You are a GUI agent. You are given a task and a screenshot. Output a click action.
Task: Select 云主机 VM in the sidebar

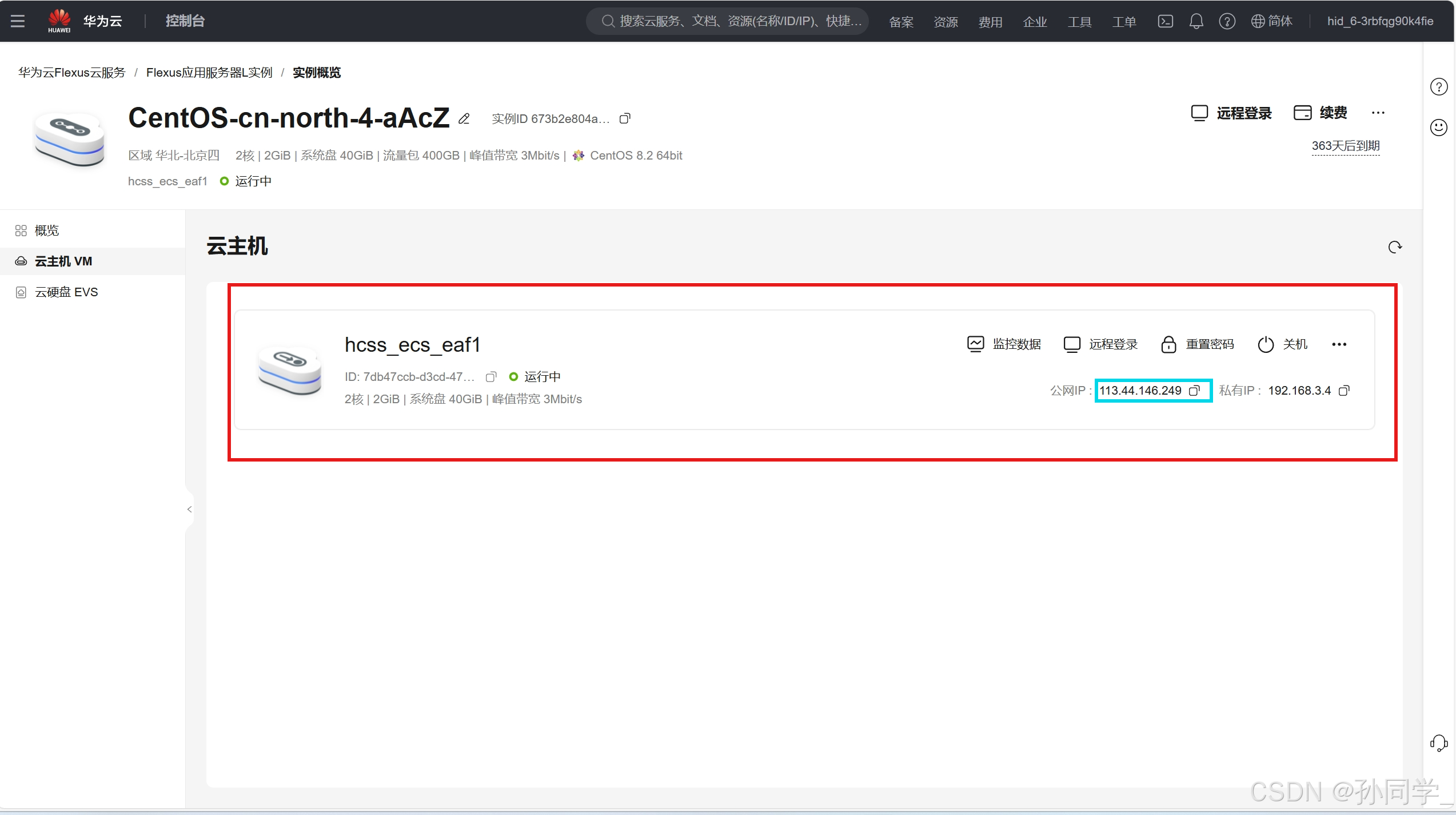point(93,261)
